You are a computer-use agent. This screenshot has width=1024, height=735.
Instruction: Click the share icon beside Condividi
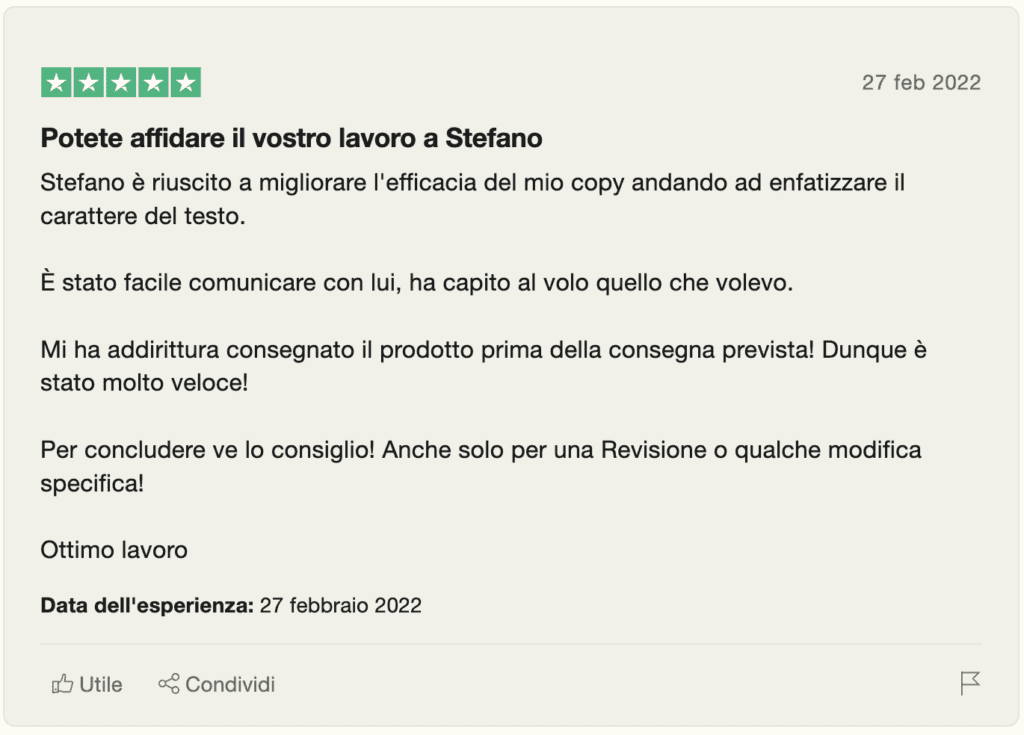(168, 684)
